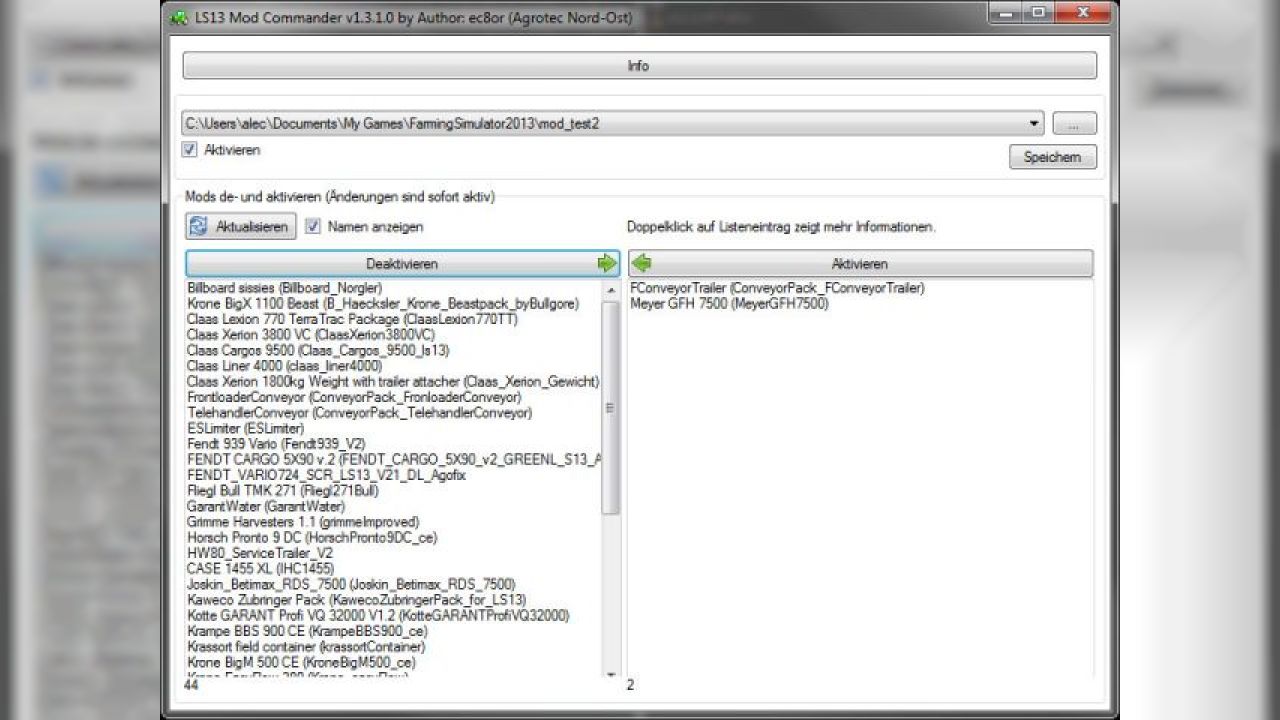Click the left mod list scrollbar thumb
1280x720 pixels.
pos(610,408)
